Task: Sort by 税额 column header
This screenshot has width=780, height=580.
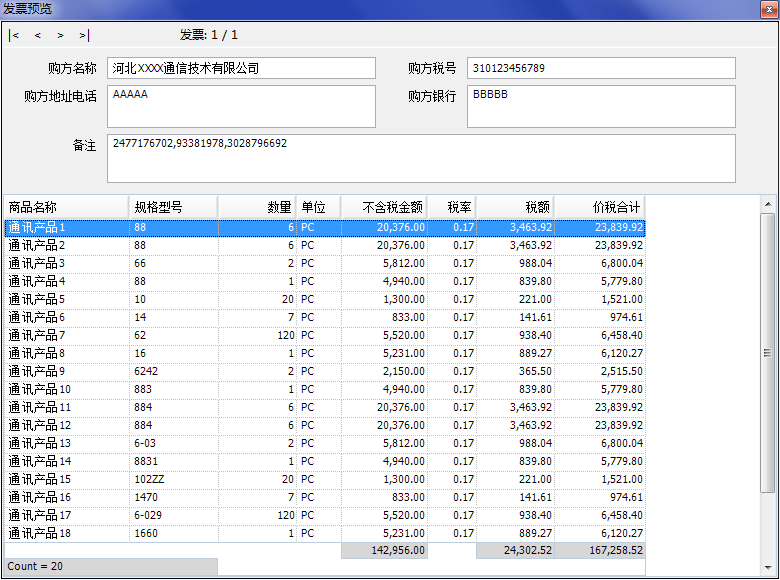Action: [516, 207]
